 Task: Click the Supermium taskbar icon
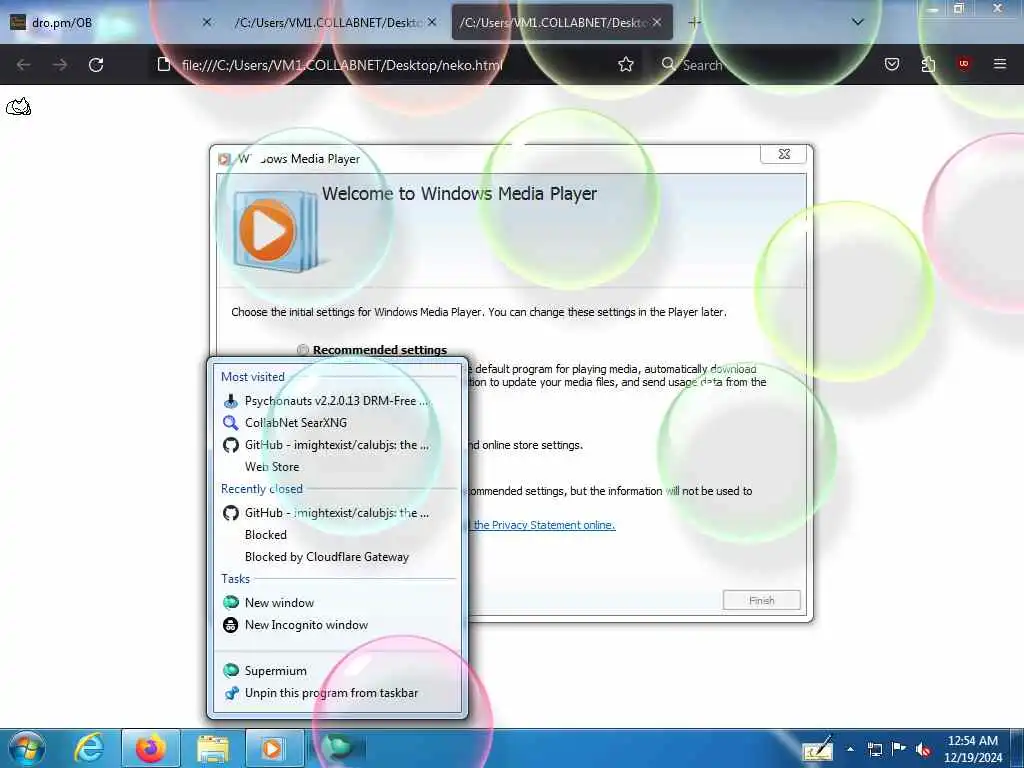point(338,748)
